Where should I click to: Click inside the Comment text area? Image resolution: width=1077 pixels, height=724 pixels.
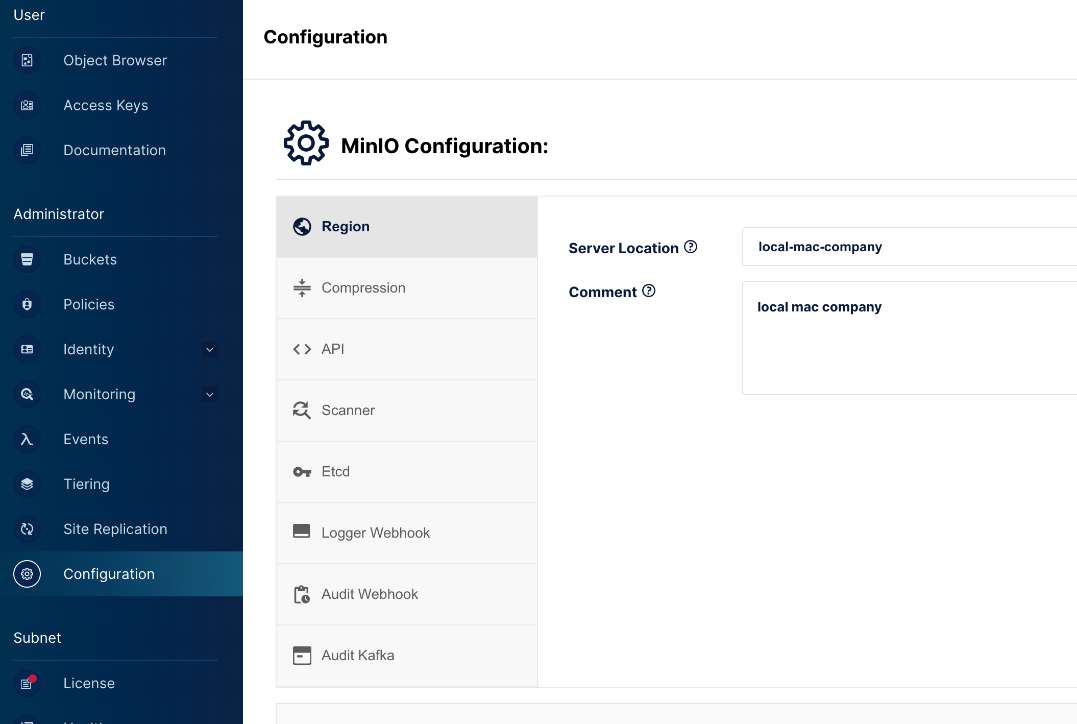(909, 338)
